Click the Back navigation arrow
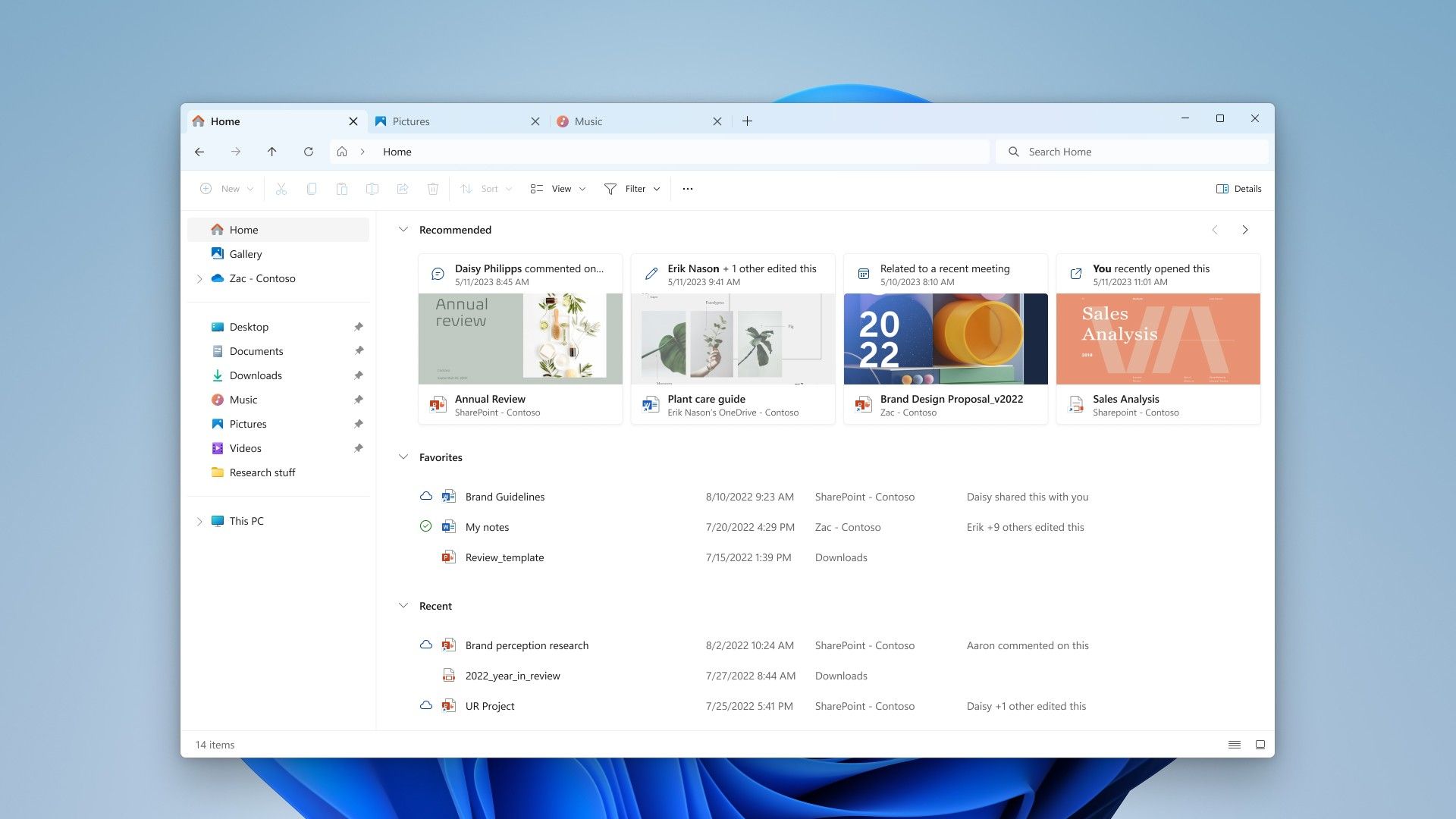 click(x=199, y=152)
